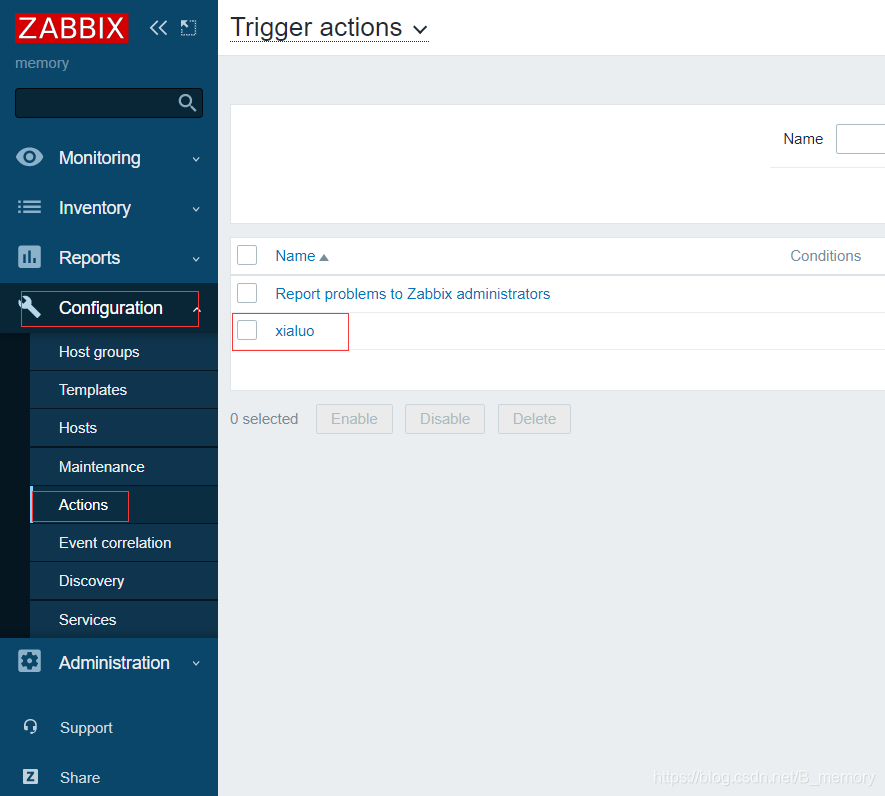The height and width of the screenshot is (796, 885).
Task: Click the Configuration wrench icon
Action: click(29, 307)
